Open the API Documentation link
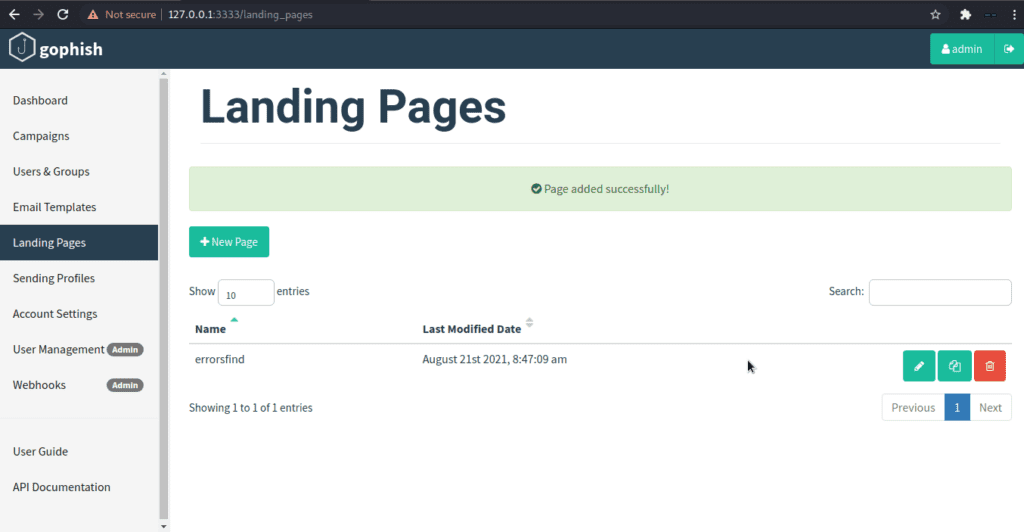The width and height of the screenshot is (1024, 532). pyautogui.click(x=61, y=487)
